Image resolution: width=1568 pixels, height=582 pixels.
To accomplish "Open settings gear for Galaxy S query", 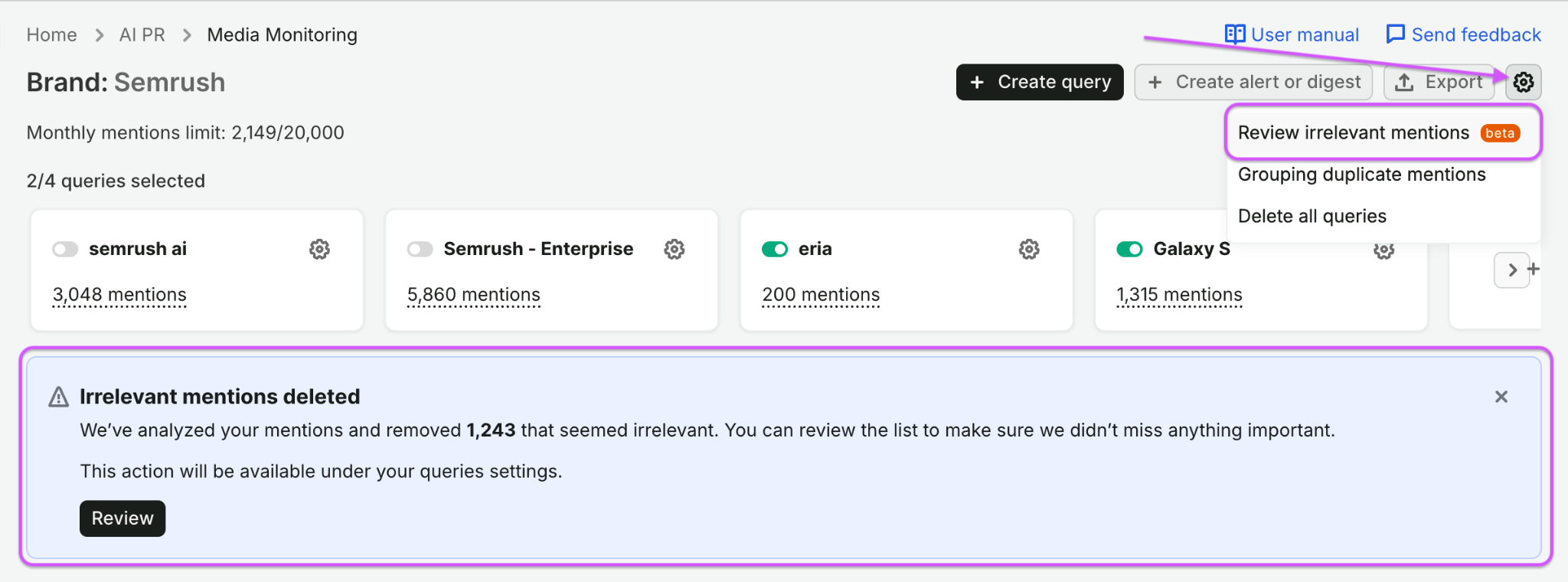I will (x=1383, y=251).
